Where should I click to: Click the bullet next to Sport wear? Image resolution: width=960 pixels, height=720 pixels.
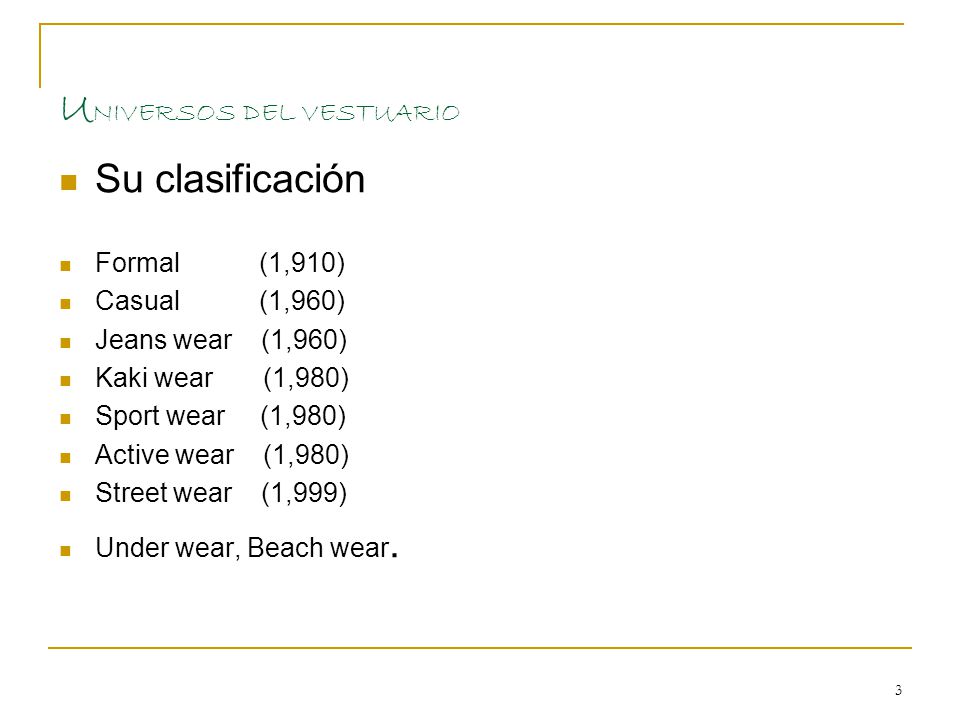66,419
